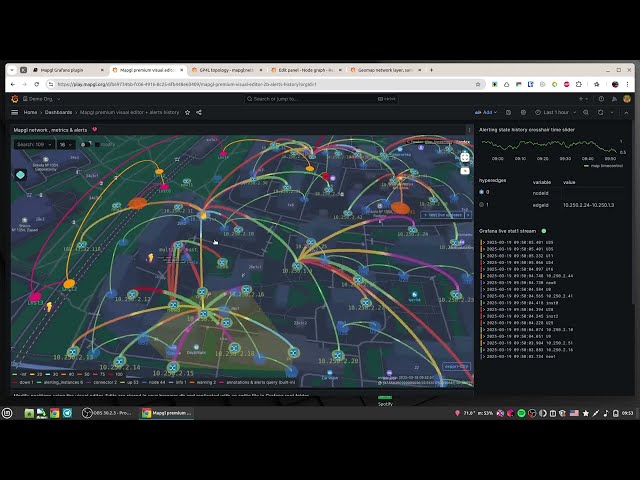Expand the Demo Org. organization switcher
Viewport: 640px width, 480px height.
tap(42, 99)
